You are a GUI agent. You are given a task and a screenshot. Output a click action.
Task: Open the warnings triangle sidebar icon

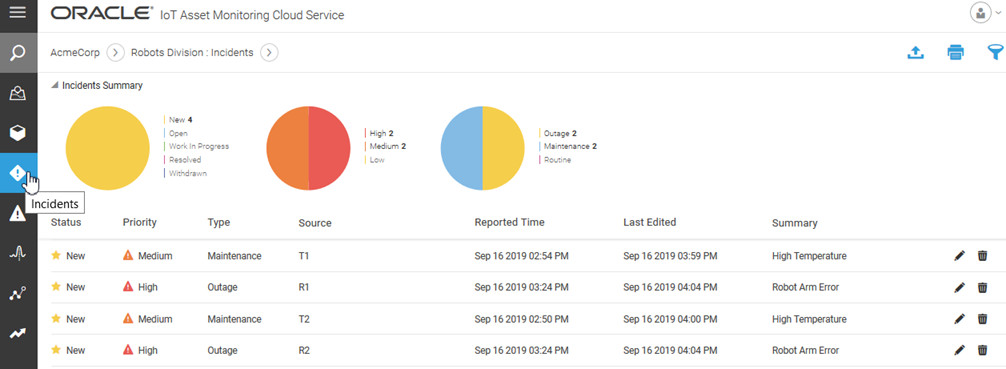[x=19, y=214]
